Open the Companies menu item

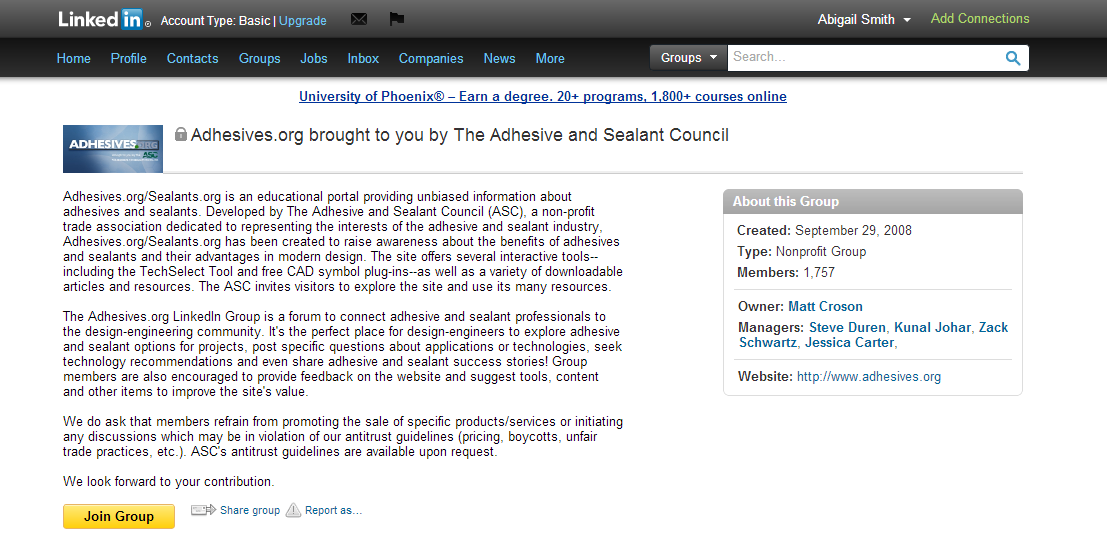coord(431,58)
